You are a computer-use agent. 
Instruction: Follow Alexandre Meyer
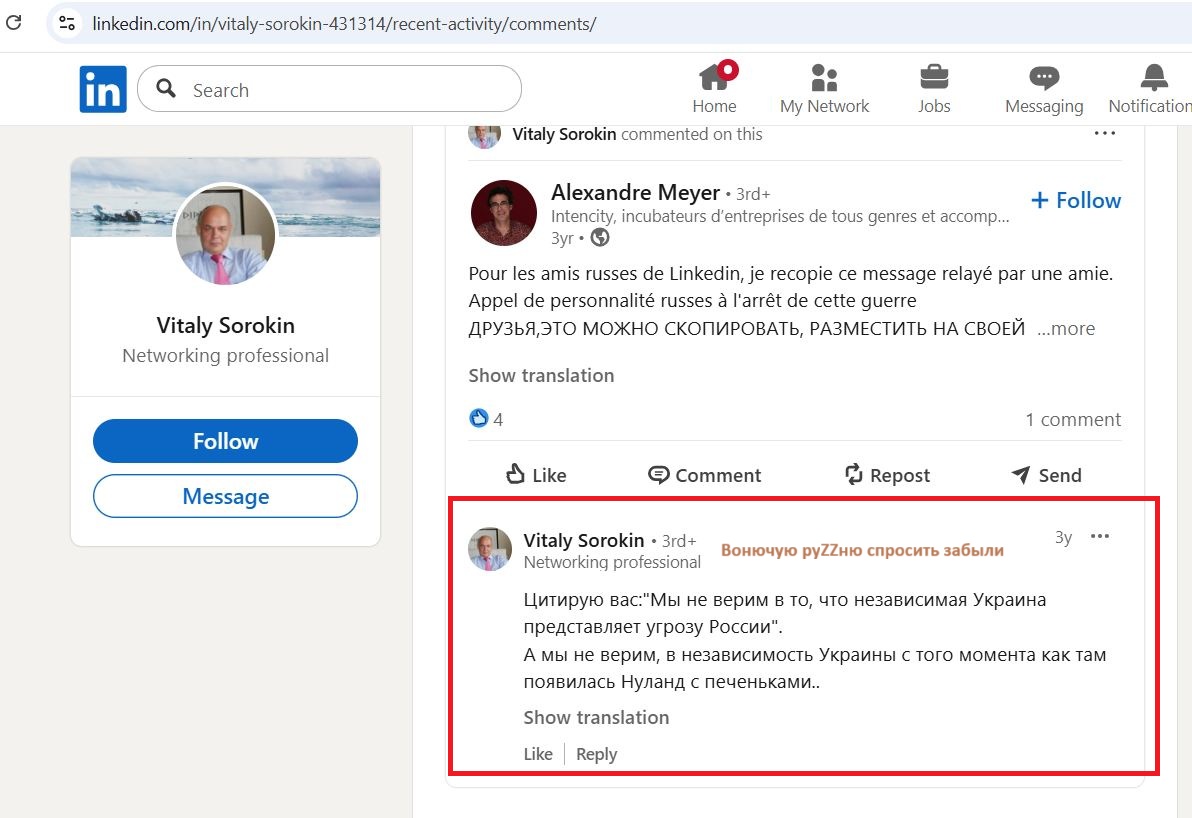click(x=1074, y=200)
